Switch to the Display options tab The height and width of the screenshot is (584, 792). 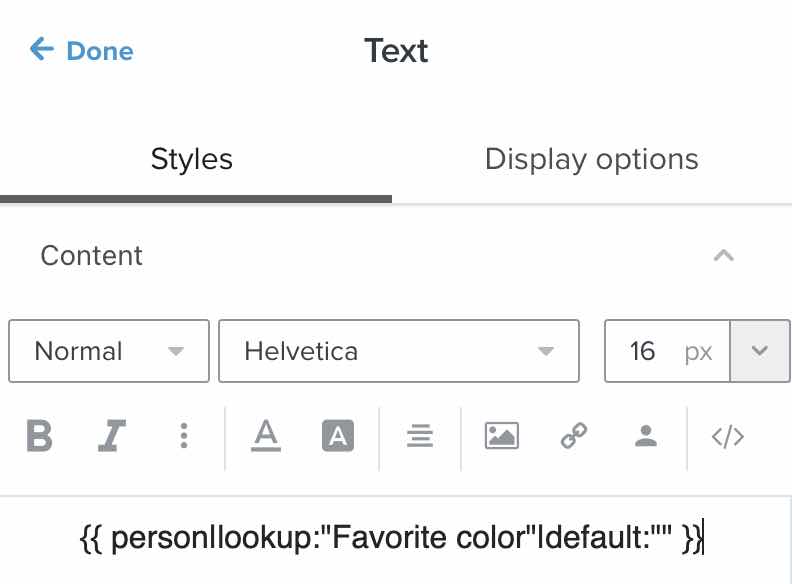pos(591,159)
